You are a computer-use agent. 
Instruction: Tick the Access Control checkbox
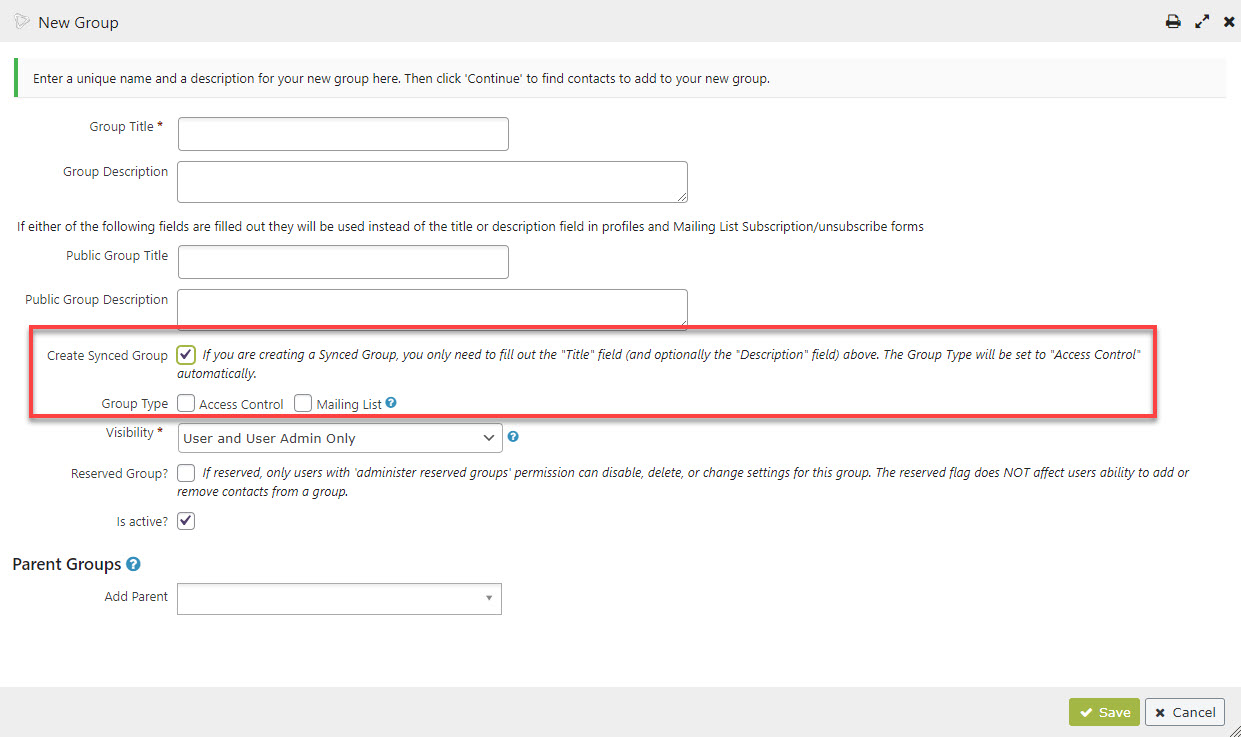click(186, 404)
